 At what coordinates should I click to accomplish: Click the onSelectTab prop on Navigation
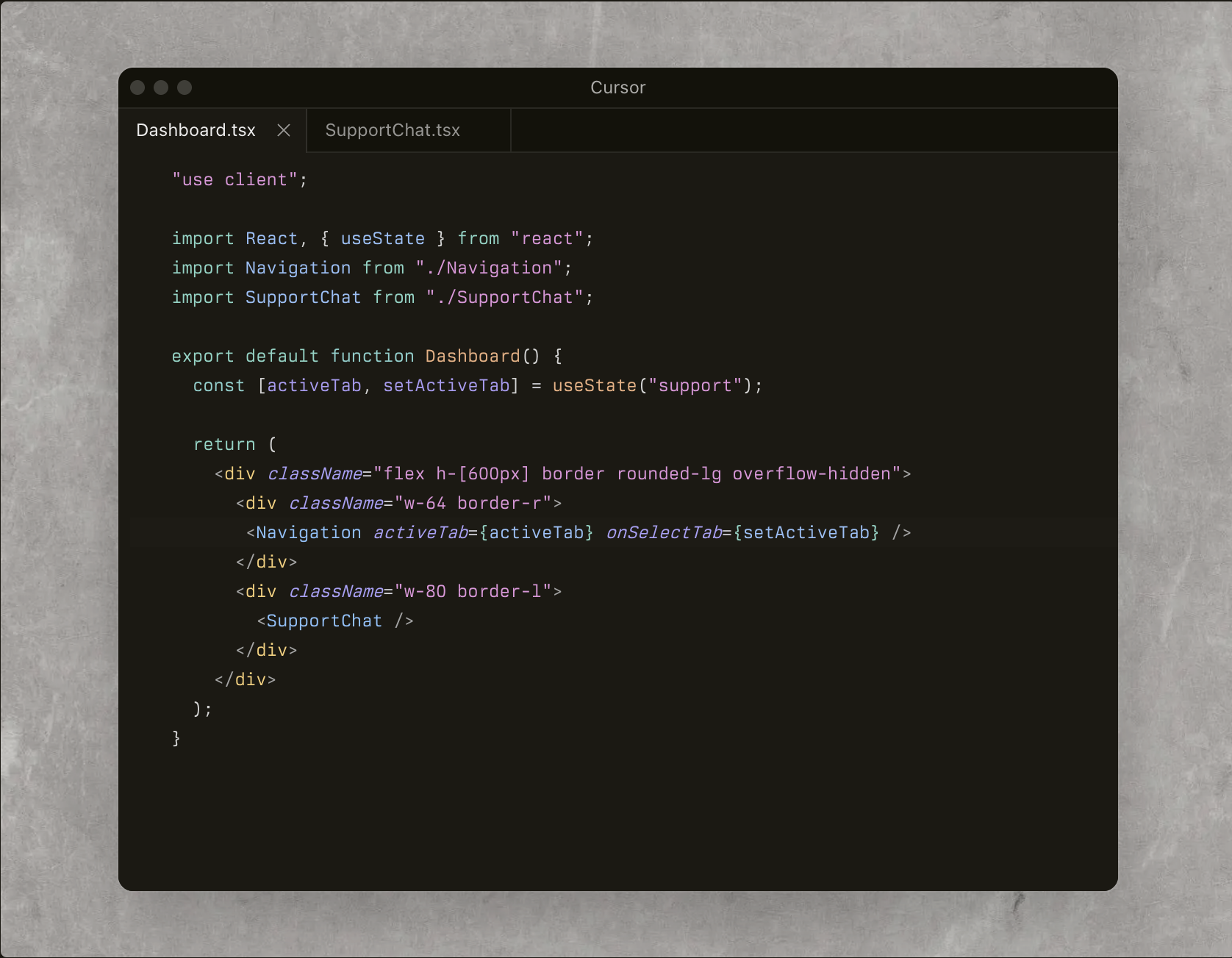[664, 533]
